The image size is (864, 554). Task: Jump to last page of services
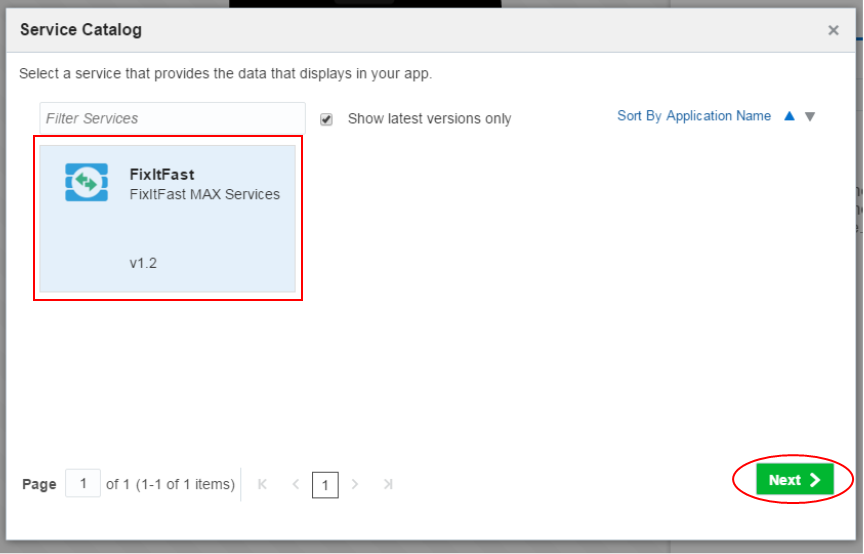tap(388, 484)
